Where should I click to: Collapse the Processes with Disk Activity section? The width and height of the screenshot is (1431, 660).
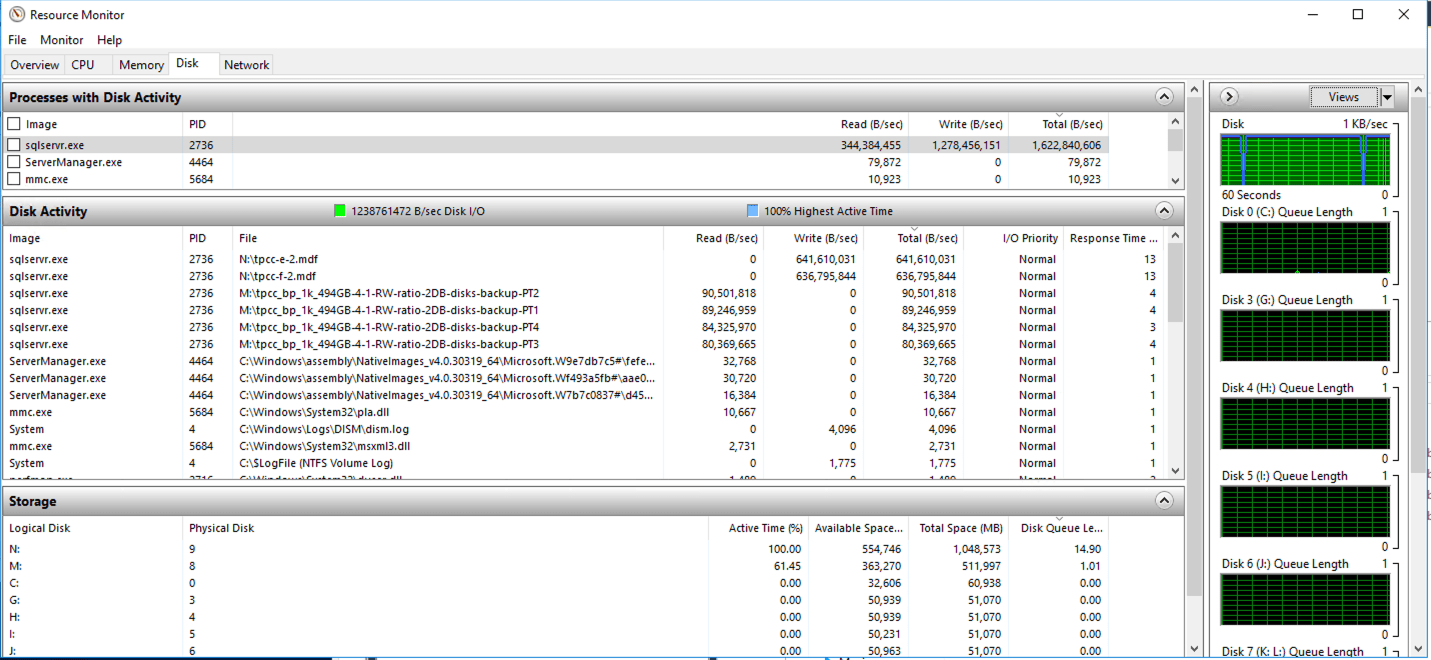coord(1164,96)
